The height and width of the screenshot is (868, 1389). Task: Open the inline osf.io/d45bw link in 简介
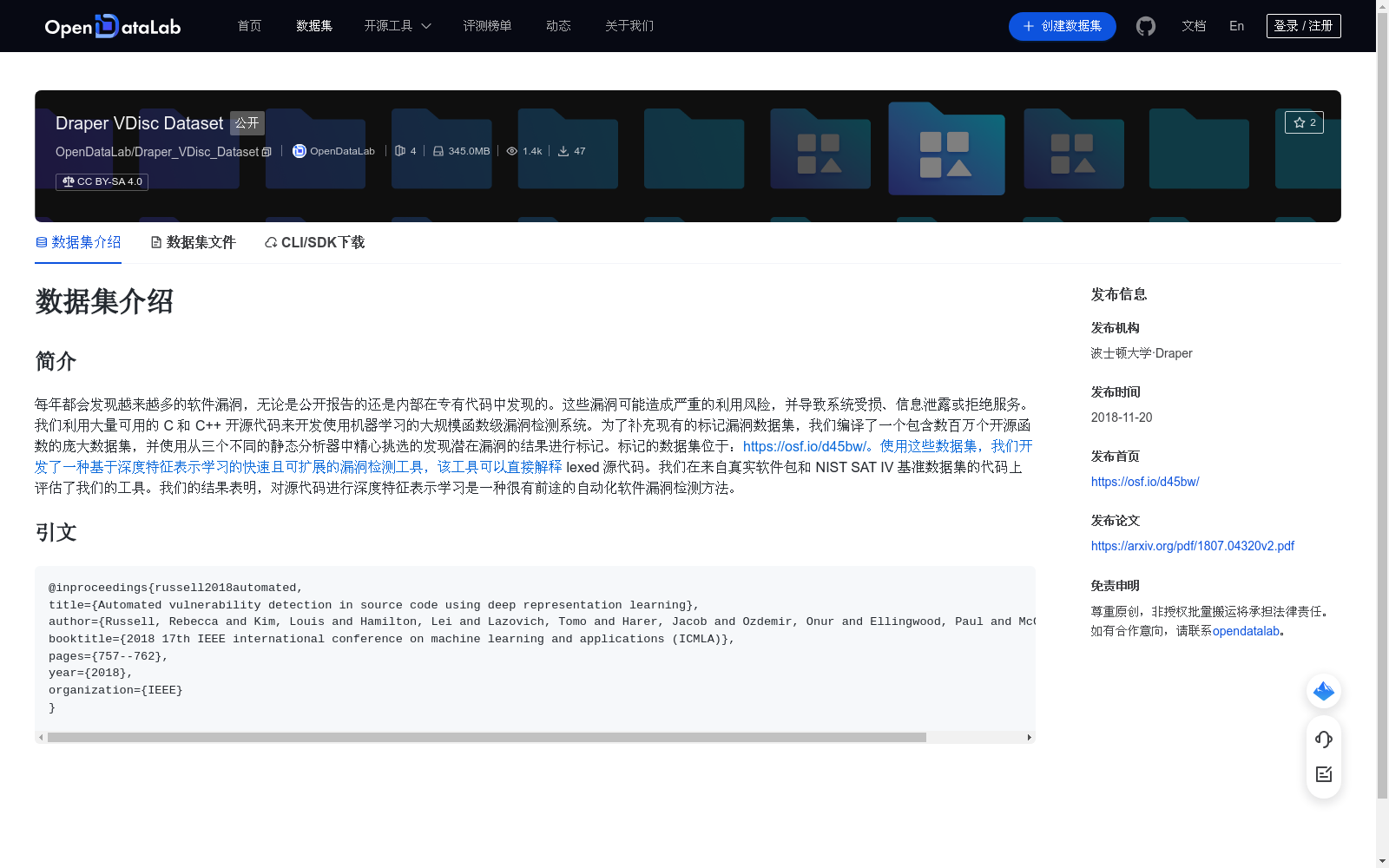coord(805,446)
